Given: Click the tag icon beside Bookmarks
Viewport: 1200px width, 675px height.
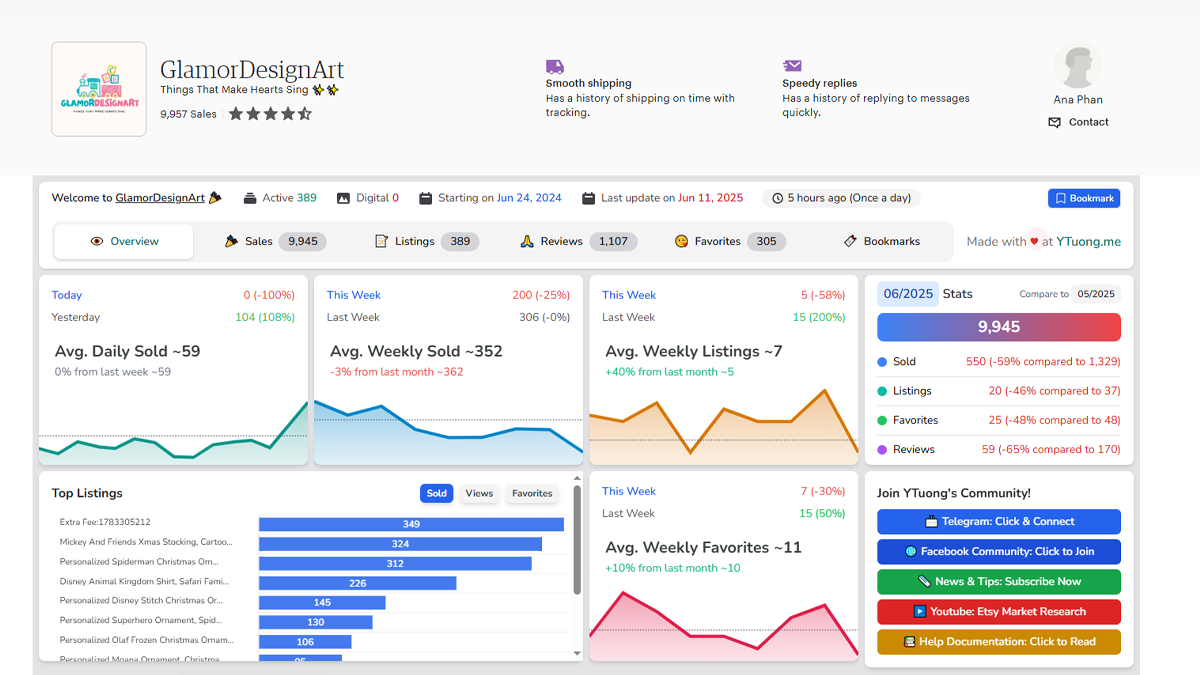Looking at the screenshot, I should (850, 241).
